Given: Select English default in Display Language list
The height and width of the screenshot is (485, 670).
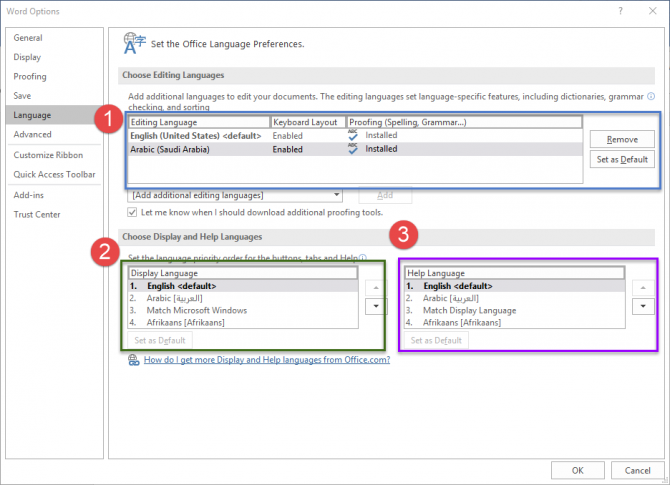Looking at the screenshot, I should click(243, 286).
